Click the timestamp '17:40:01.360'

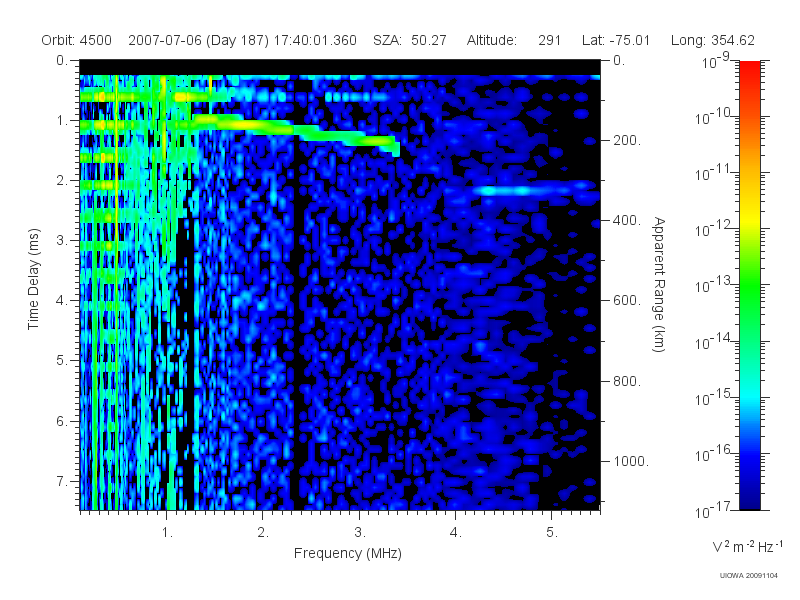[315, 40]
